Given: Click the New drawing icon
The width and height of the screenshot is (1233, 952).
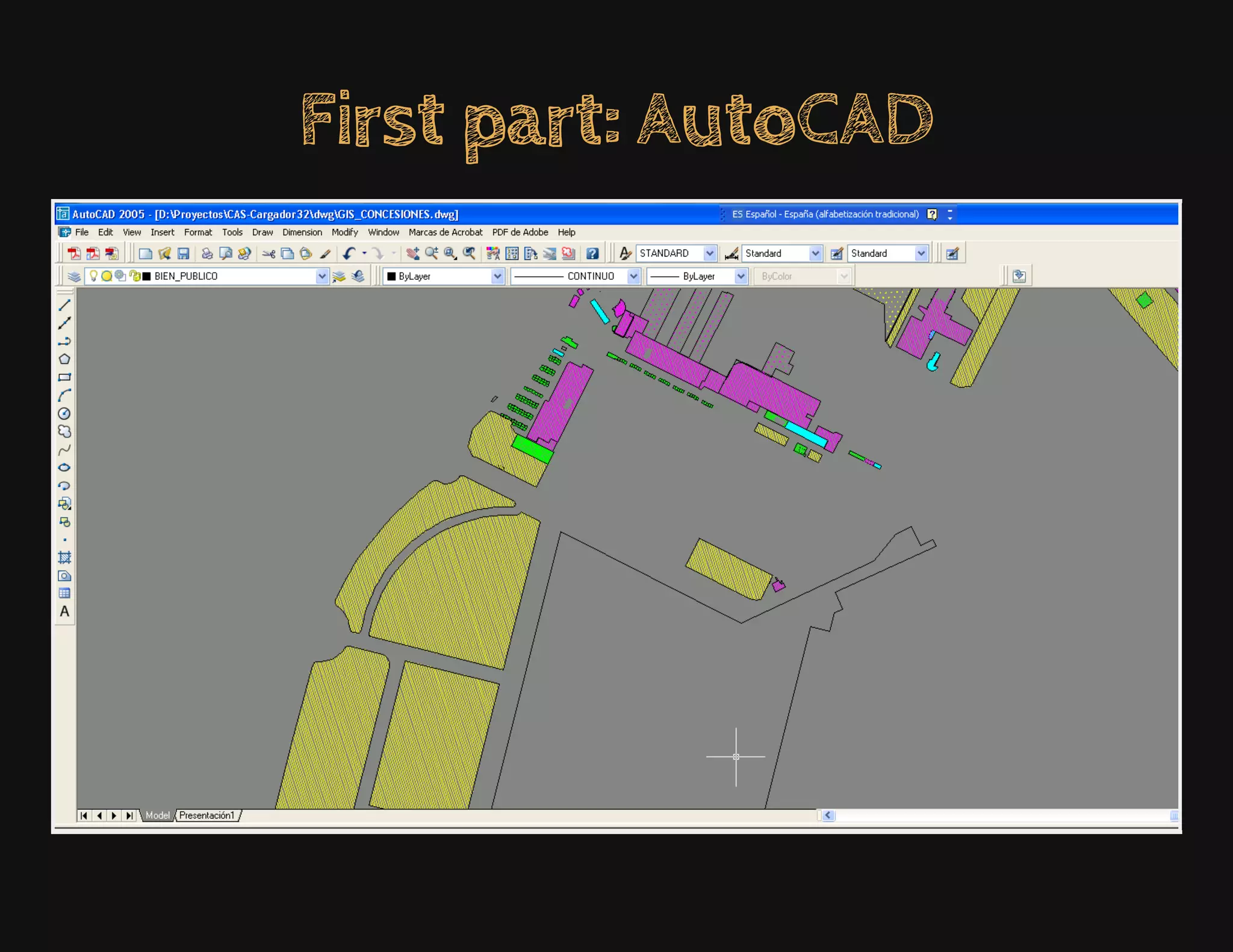Looking at the screenshot, I should pyautogui.click(x=145, y=253).
